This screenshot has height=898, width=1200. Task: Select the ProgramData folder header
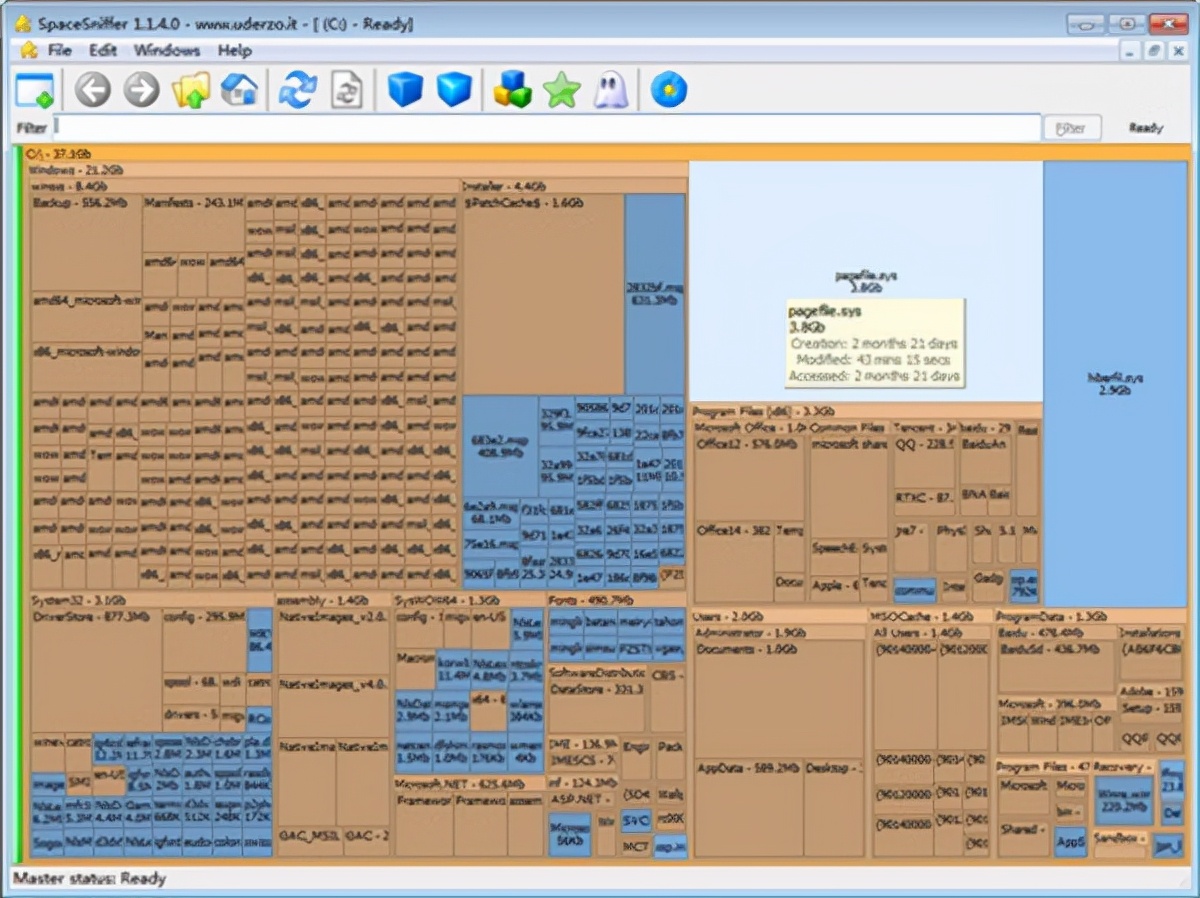click(x=1090, y=617)
